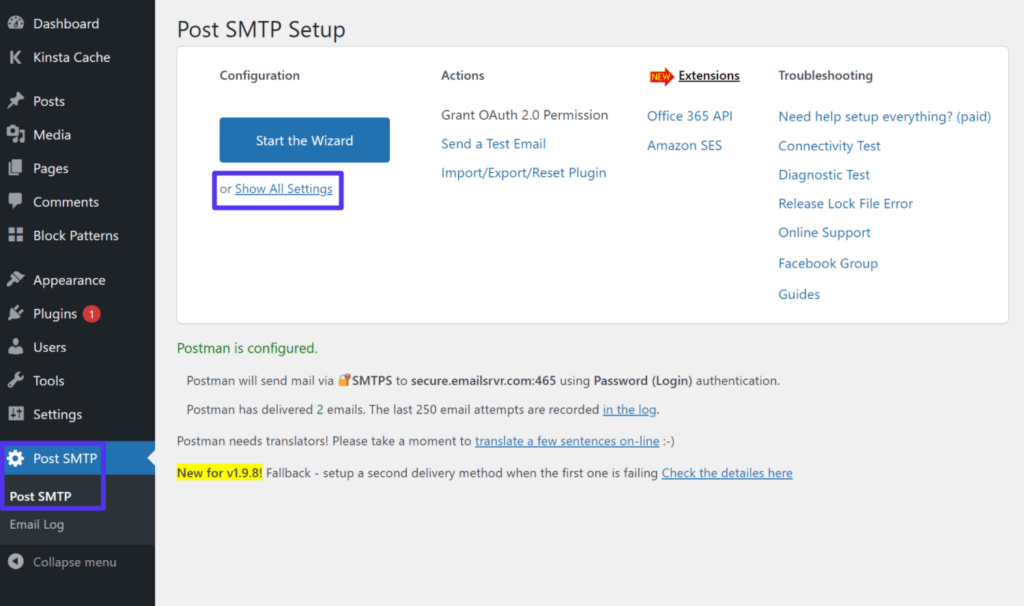Screen dimensions: 1024x606
Task: Click Send a Test Email
Action: pos(493,143)
